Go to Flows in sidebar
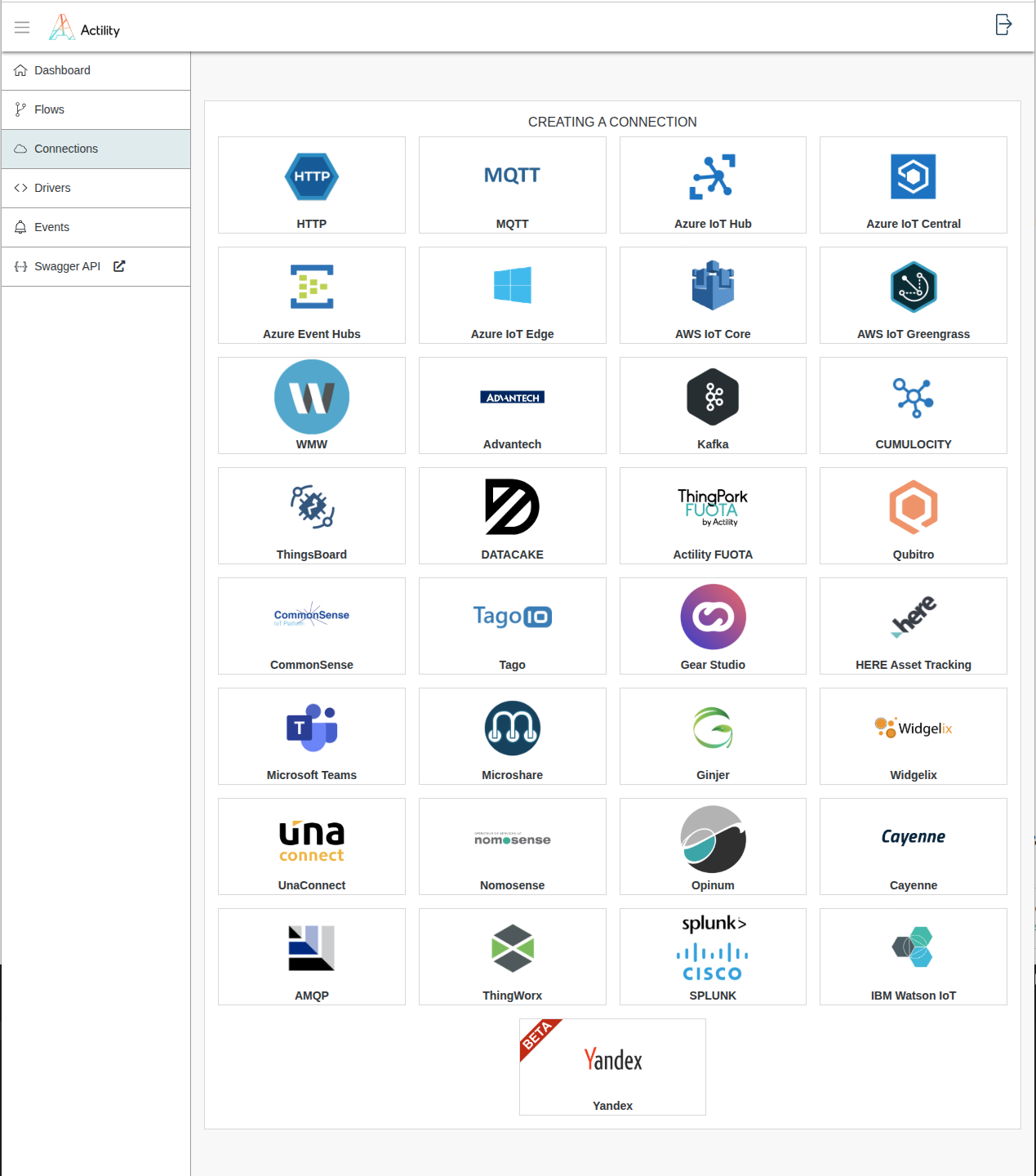Screen dimensions: 1036x1176 pos(96,109)
